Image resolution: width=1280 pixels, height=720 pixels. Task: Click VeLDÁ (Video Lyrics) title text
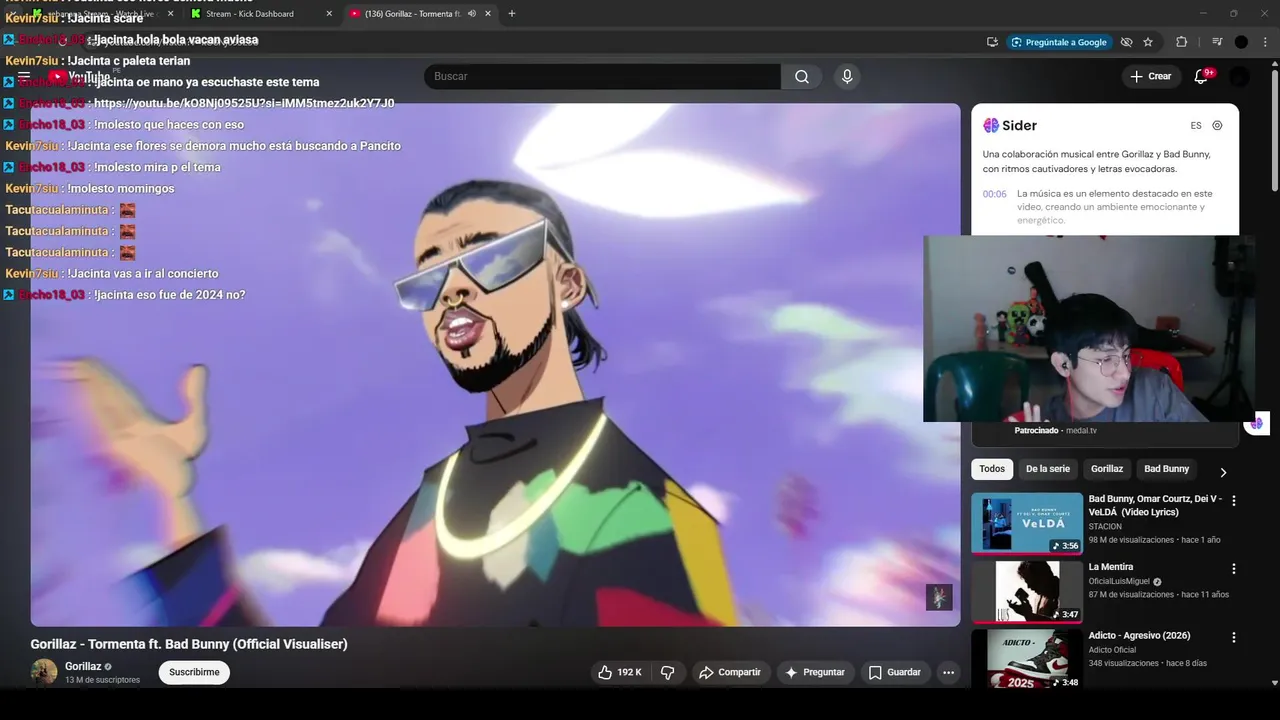pyautogui.click(x=1155, y=505)
